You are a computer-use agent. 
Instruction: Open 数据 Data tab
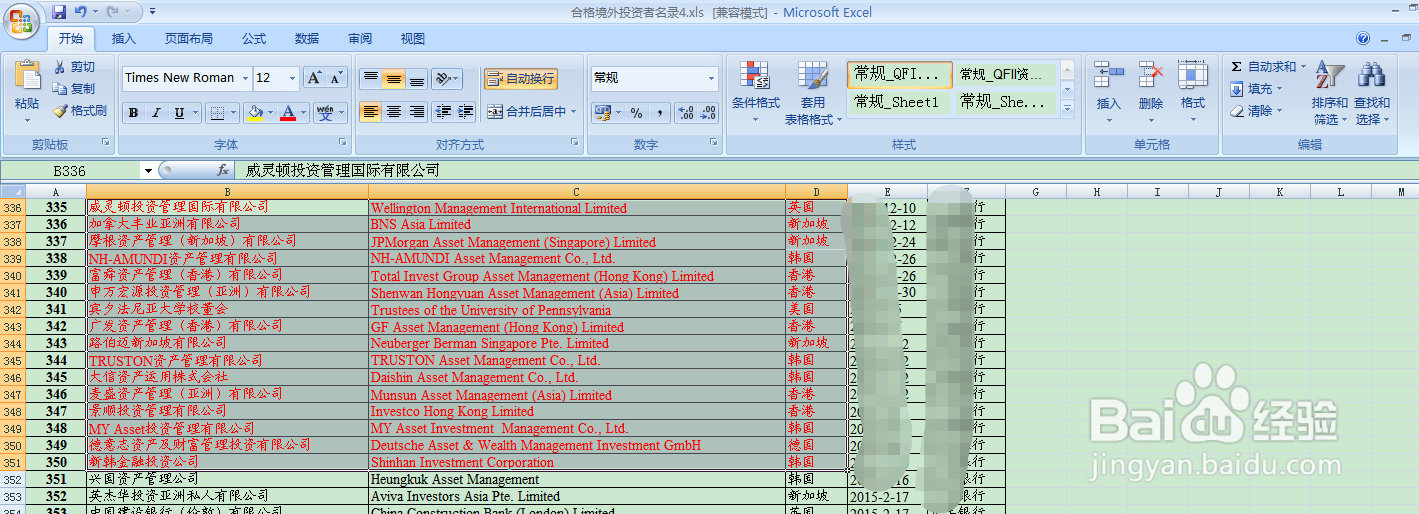(307, 39)
